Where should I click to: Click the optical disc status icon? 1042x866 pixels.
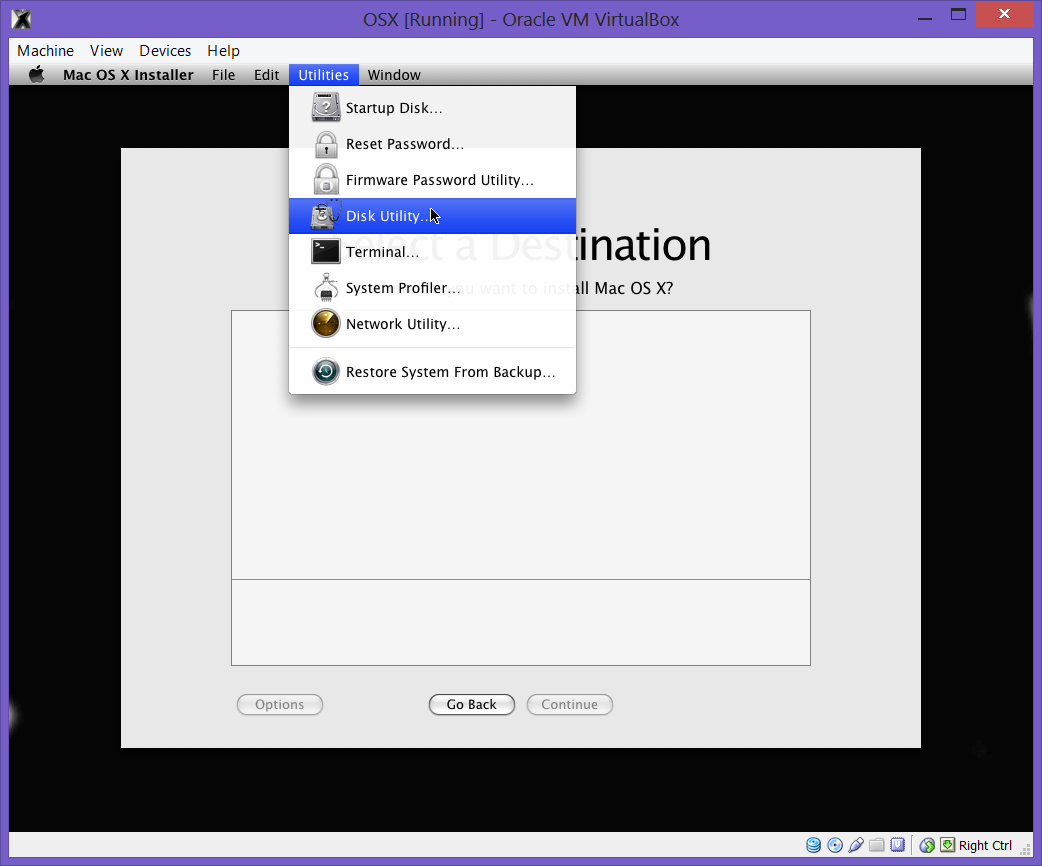[835, 845]
